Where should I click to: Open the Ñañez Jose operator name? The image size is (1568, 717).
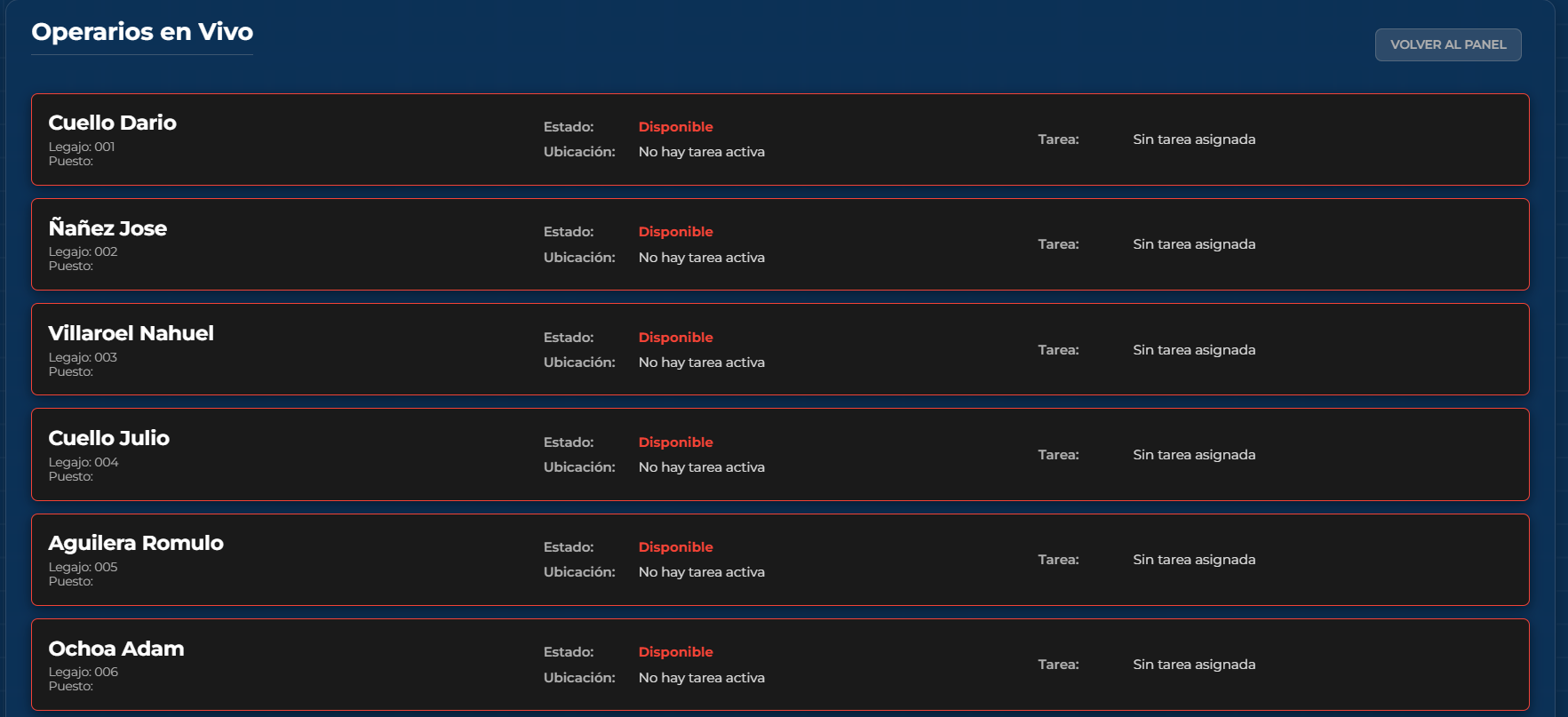(107, 228)
